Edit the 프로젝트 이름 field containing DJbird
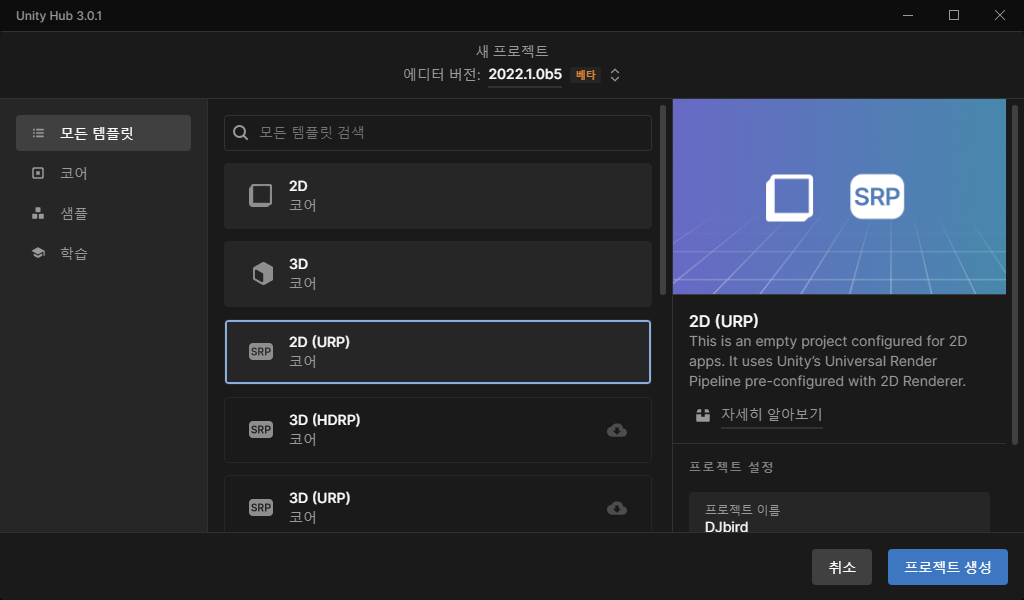 click(839, 513)
